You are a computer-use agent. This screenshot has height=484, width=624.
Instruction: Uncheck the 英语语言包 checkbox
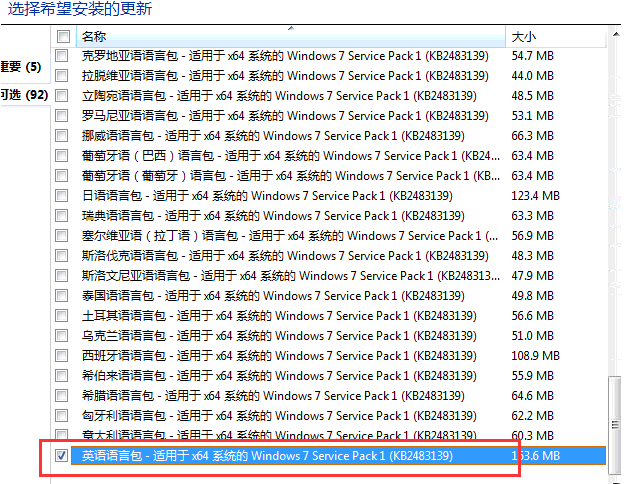pyautogui.click(x=63, y=456)
